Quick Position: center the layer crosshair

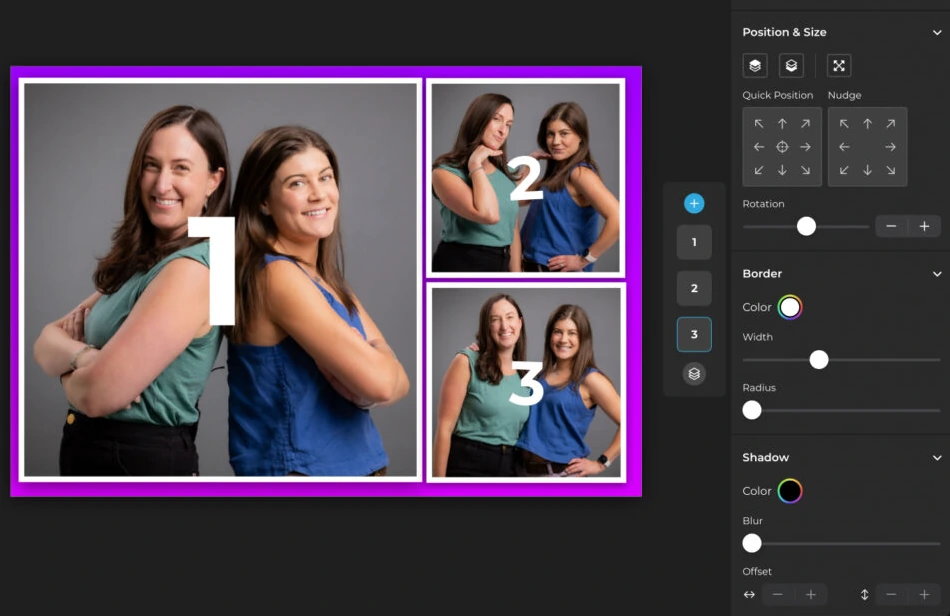(x=782, y=147)
